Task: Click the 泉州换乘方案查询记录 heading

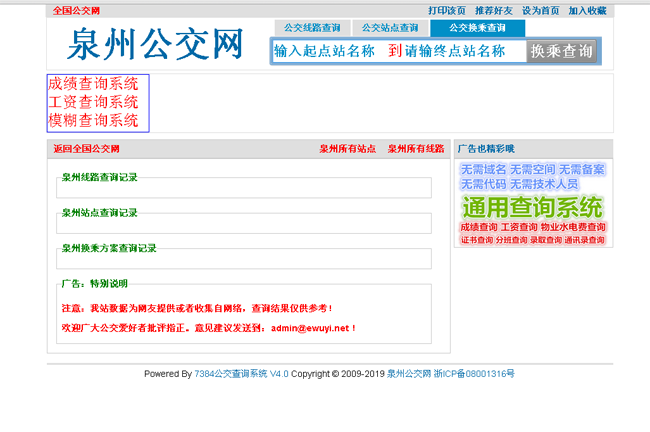Action: tap(109, 248)
